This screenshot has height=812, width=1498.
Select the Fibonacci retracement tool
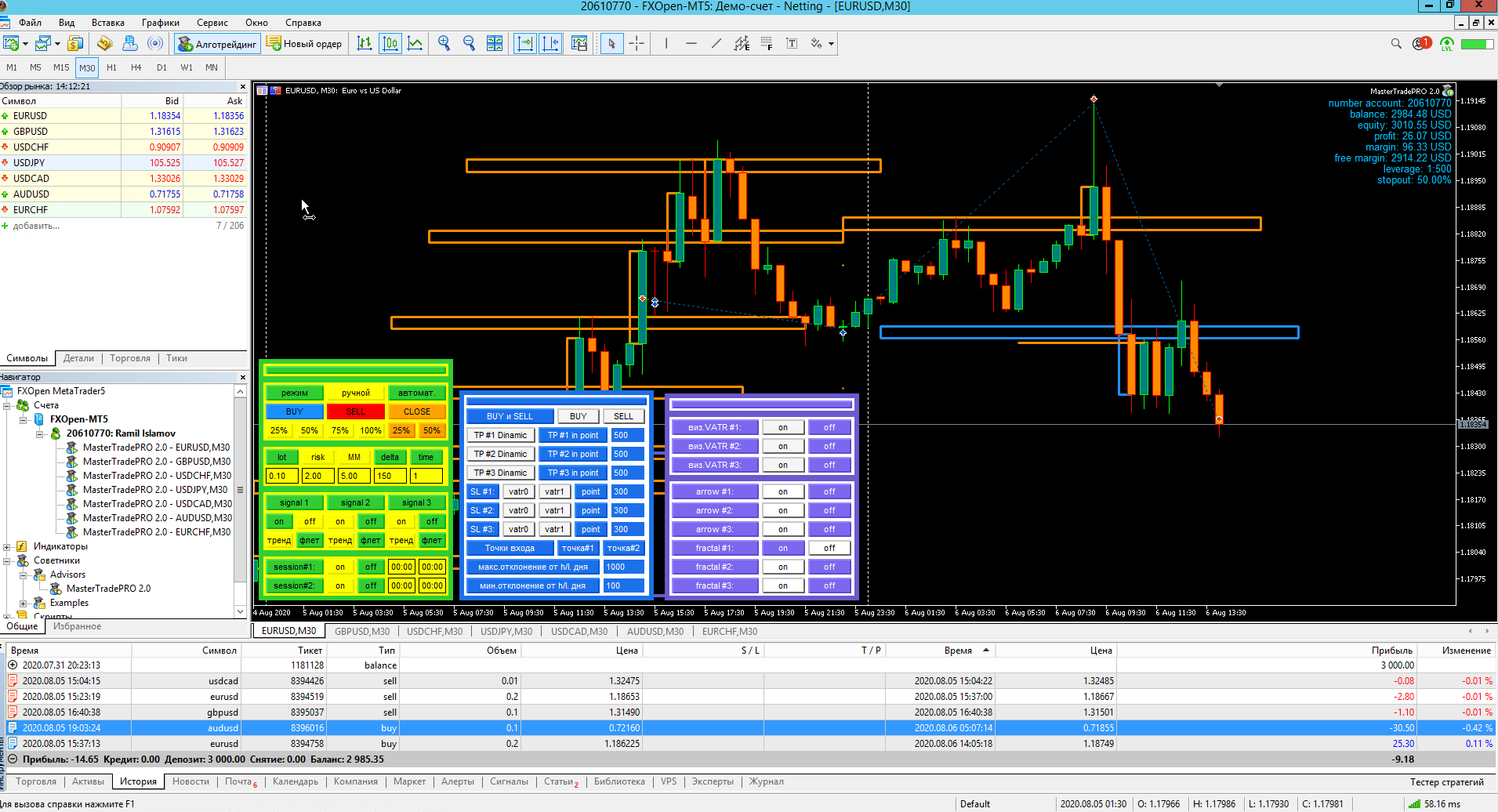767,43
